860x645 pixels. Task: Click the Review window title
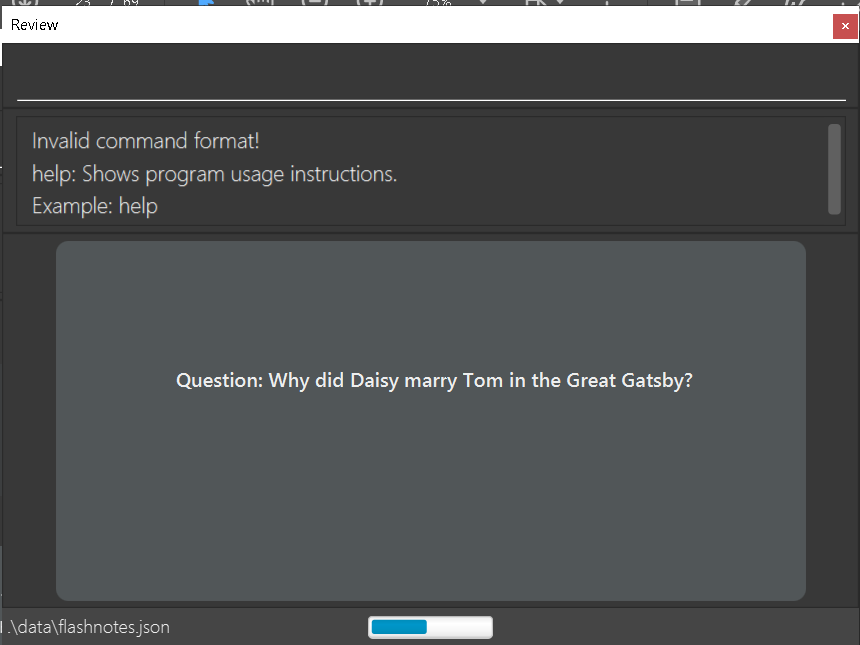click(x=35, y=25)
